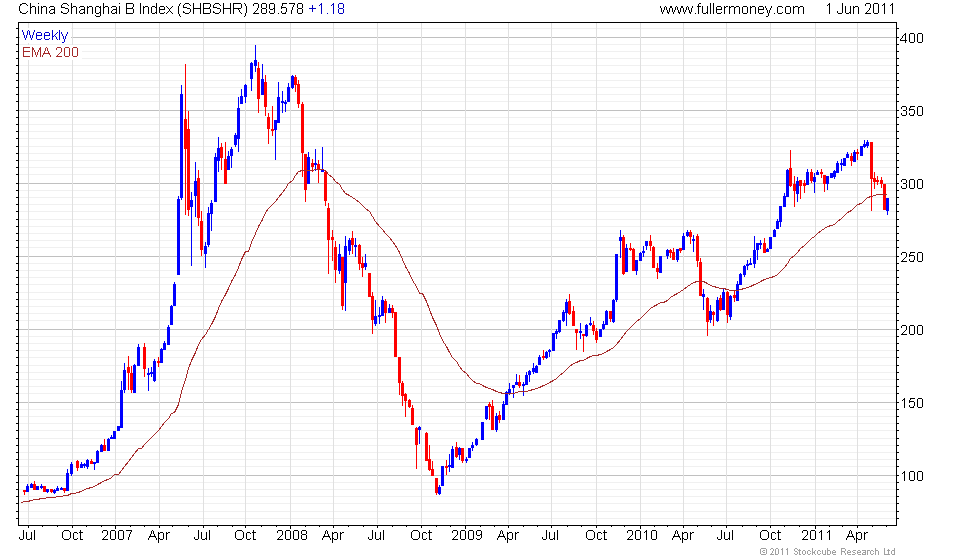Image resolution: width=980 pixels, height=560 pixels.
Task: Click the 2011 Stockcube Research Ltd copyright
Action: (828, 552)
